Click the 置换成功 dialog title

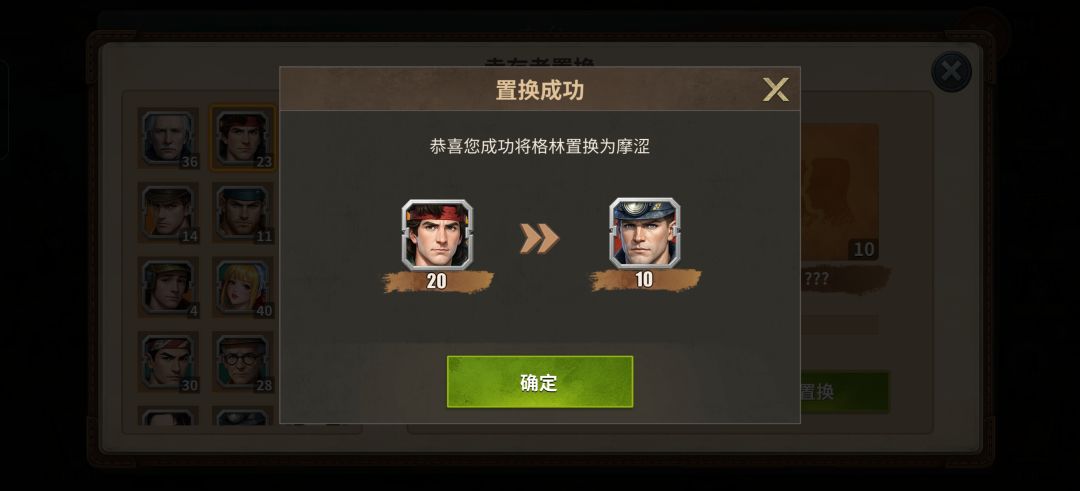point(540,90)
